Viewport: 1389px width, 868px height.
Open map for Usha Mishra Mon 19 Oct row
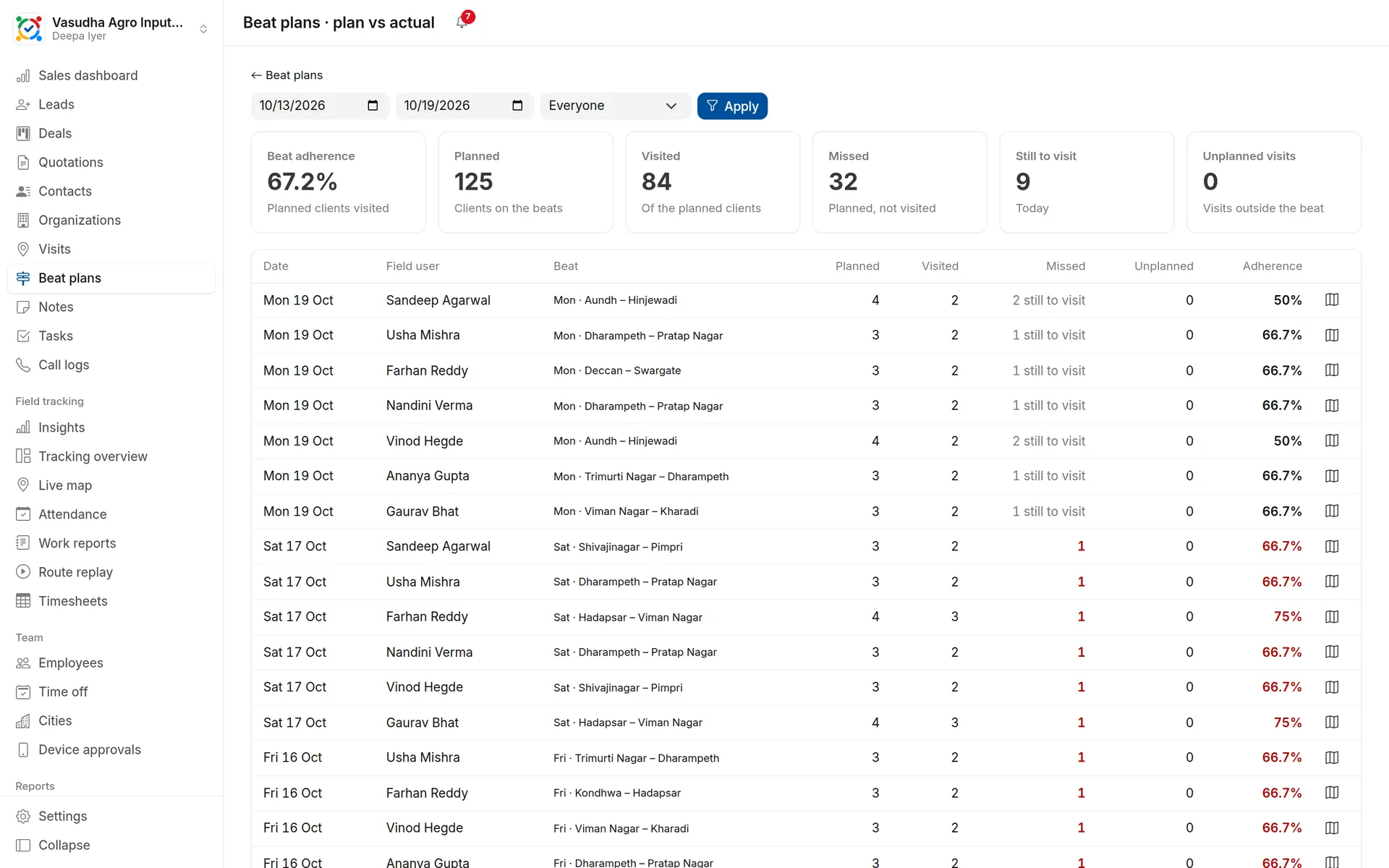(x=1332, y=335)
